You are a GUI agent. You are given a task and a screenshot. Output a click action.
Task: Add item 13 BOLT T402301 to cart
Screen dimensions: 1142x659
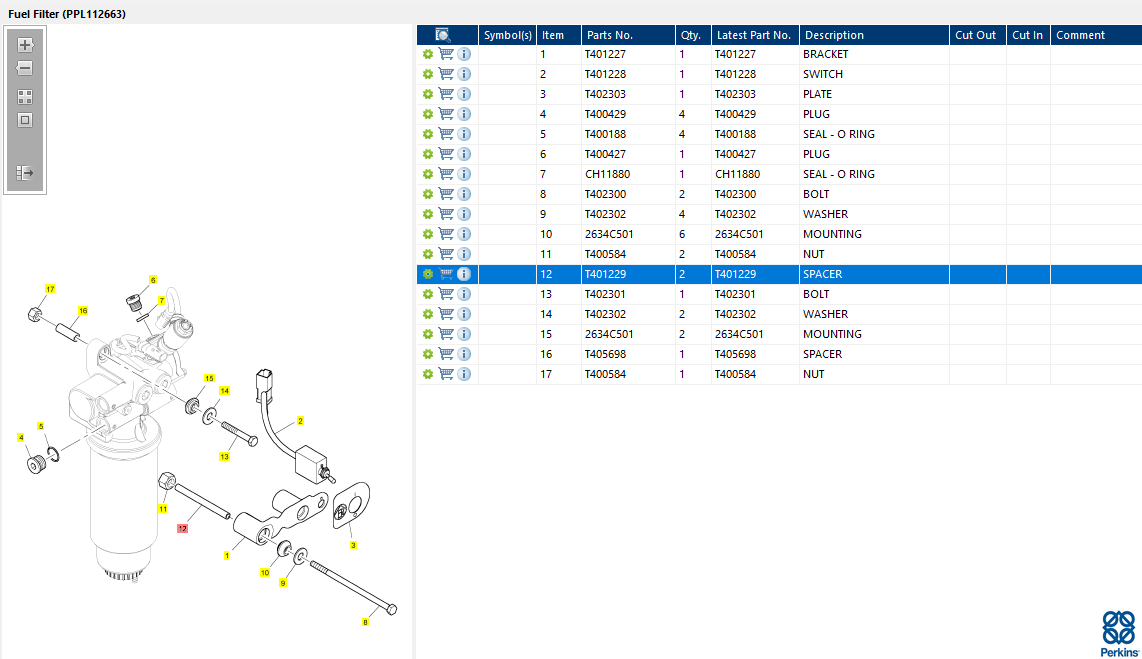click(x=446, y=294)
